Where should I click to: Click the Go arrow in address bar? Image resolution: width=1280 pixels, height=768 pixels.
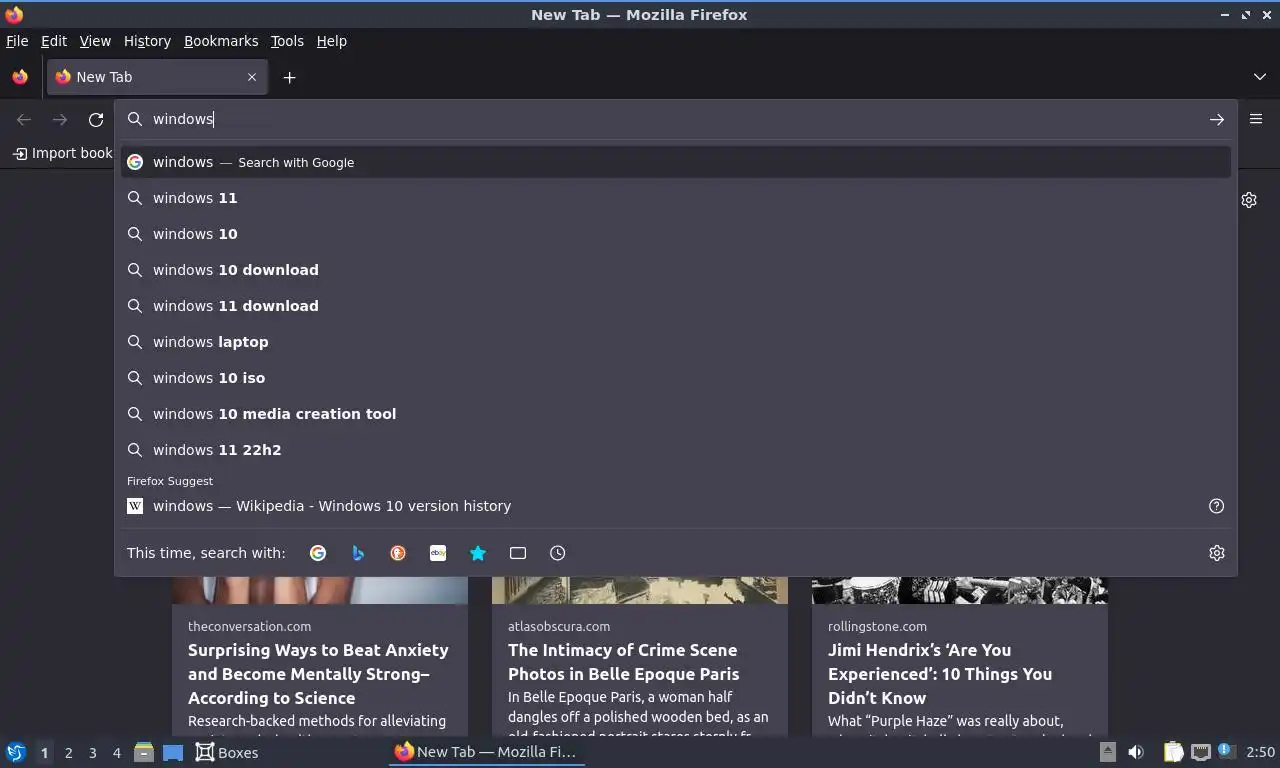coord(1217,119)
